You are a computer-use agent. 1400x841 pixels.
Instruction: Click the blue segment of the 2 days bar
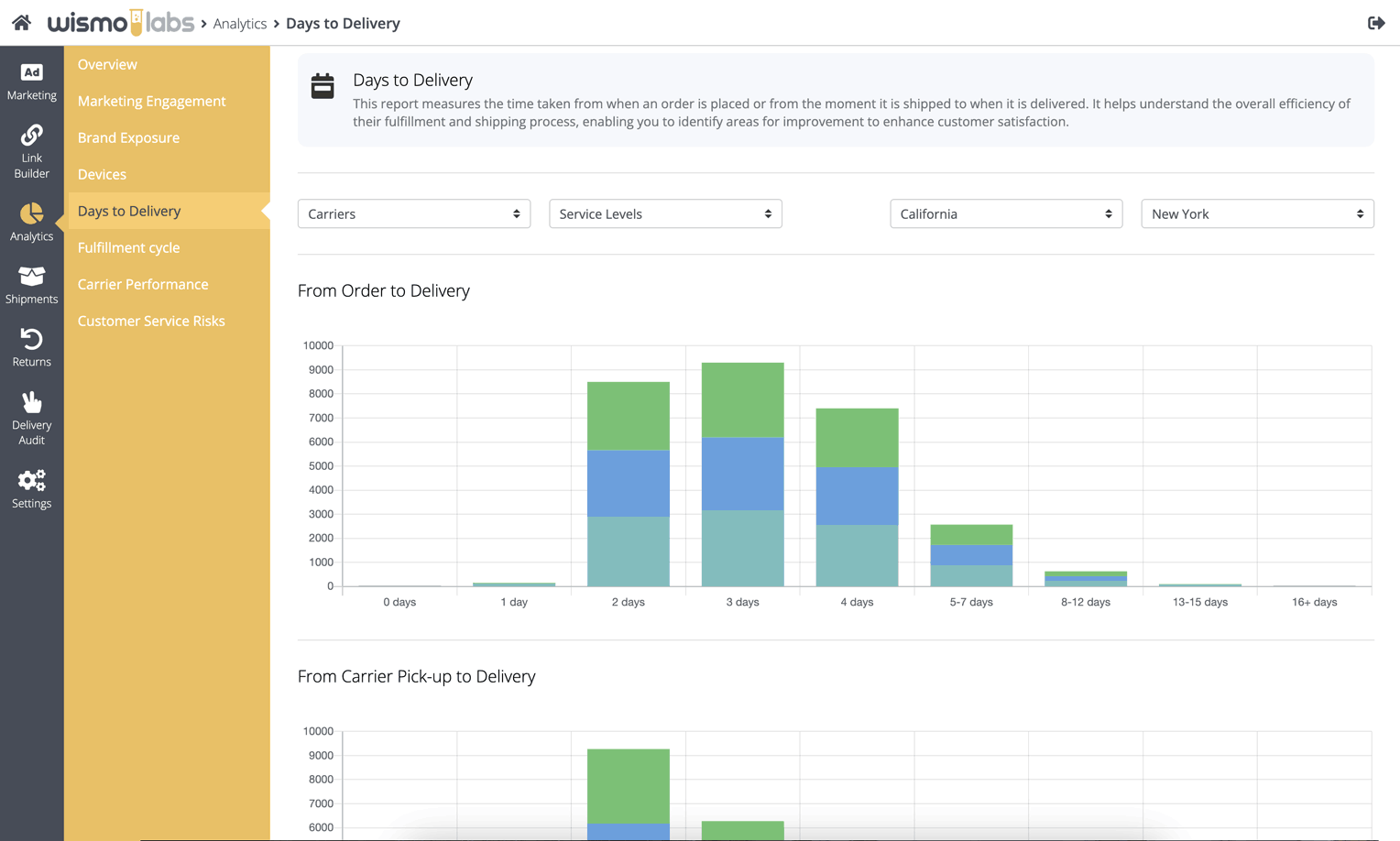(x=629, y=484)
